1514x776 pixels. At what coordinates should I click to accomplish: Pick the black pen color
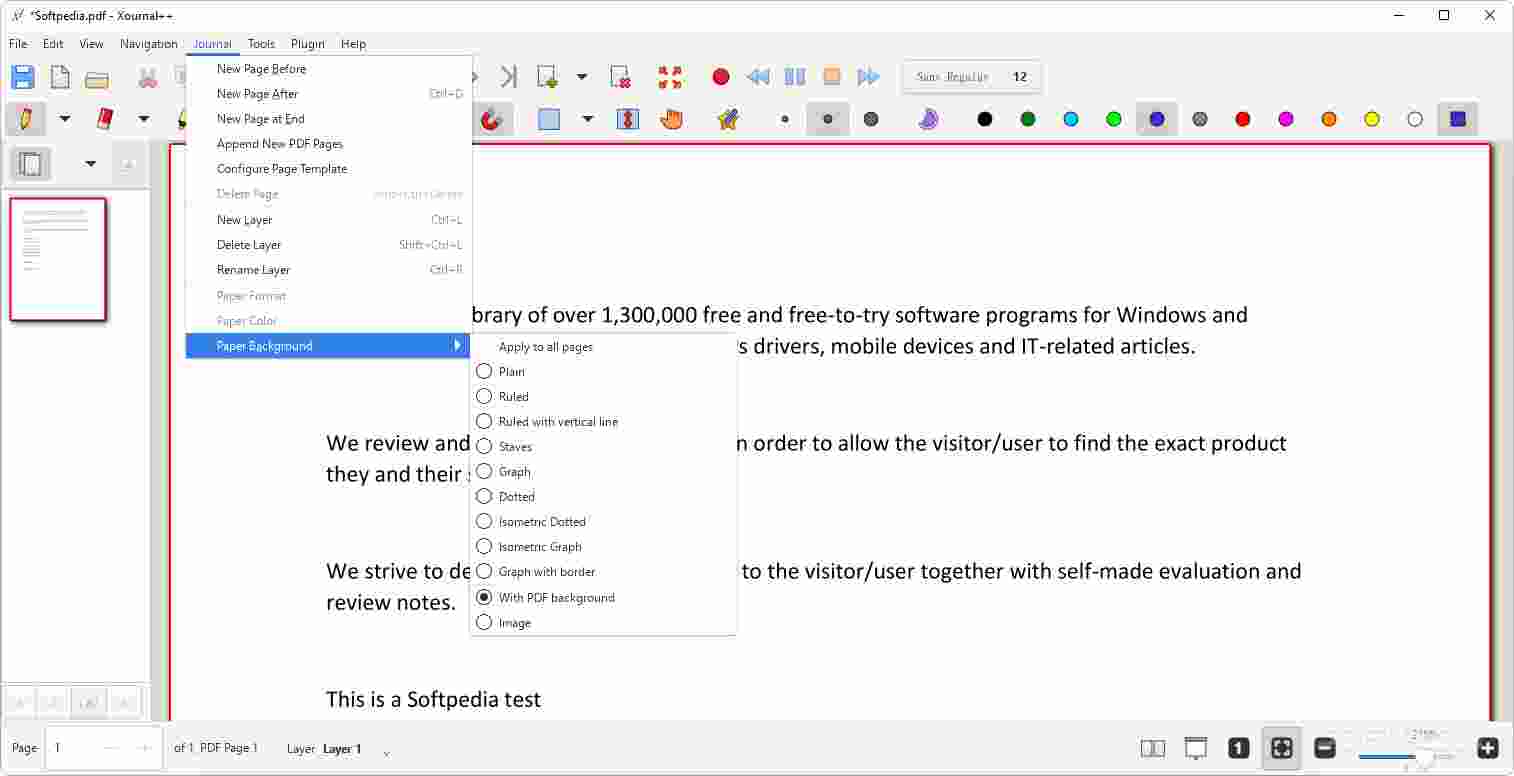point(985,119)
